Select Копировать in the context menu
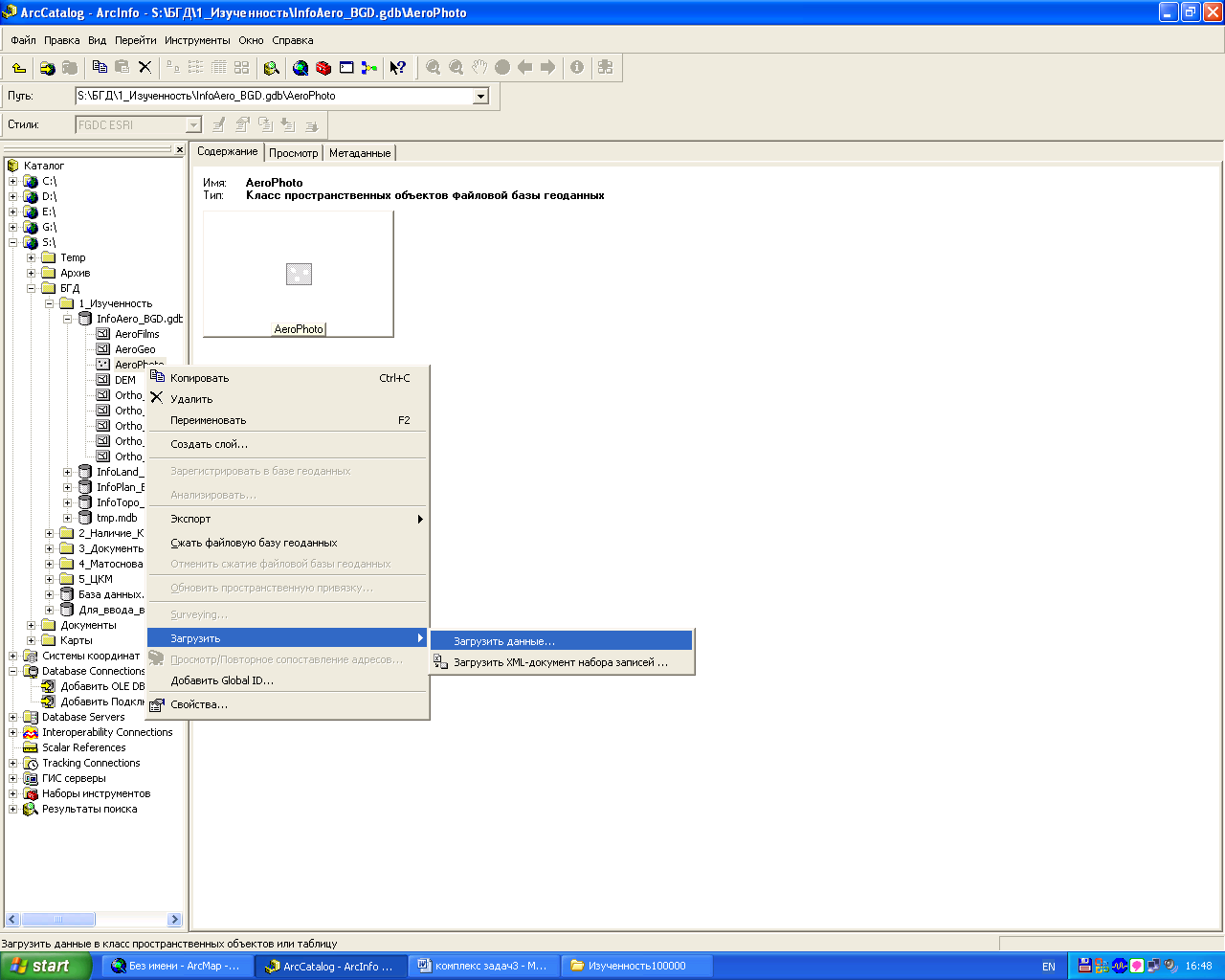1225x980 pixels. [287, 378]
